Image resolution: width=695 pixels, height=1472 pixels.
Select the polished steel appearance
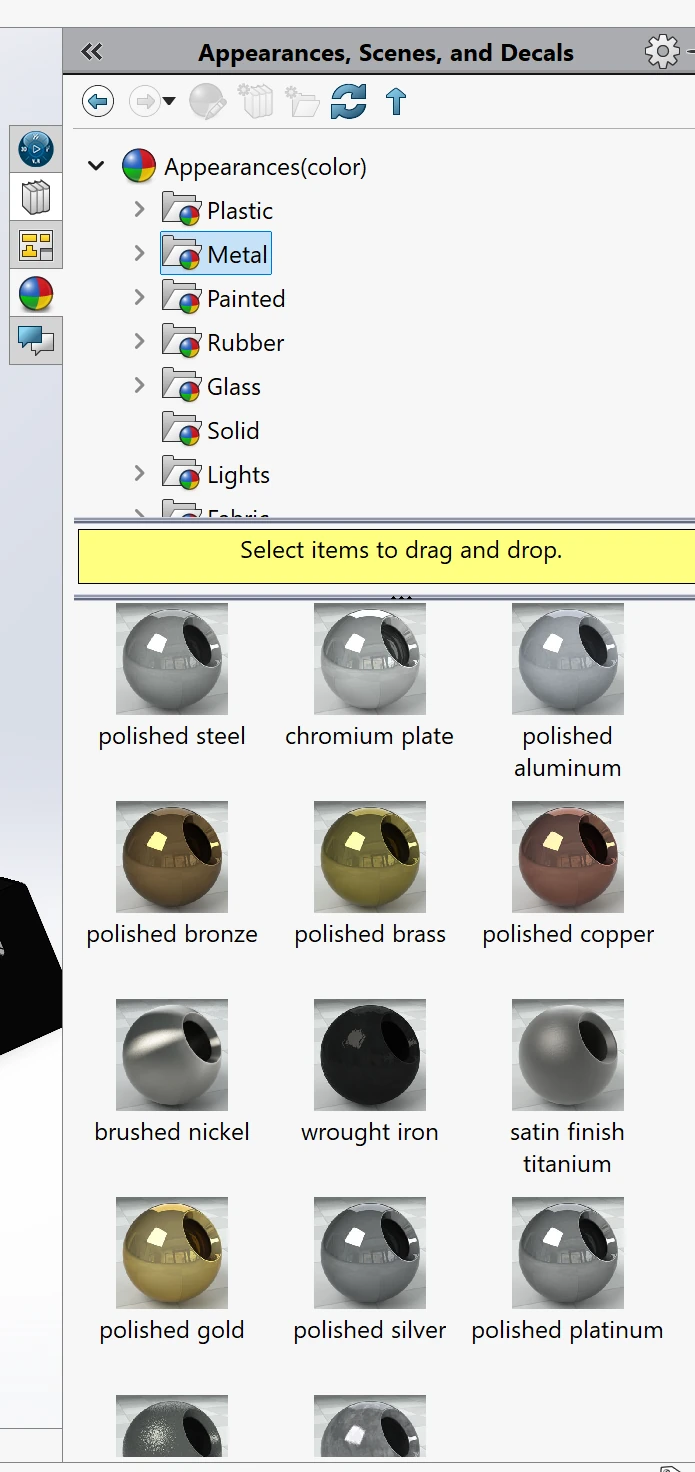point(172,658)
